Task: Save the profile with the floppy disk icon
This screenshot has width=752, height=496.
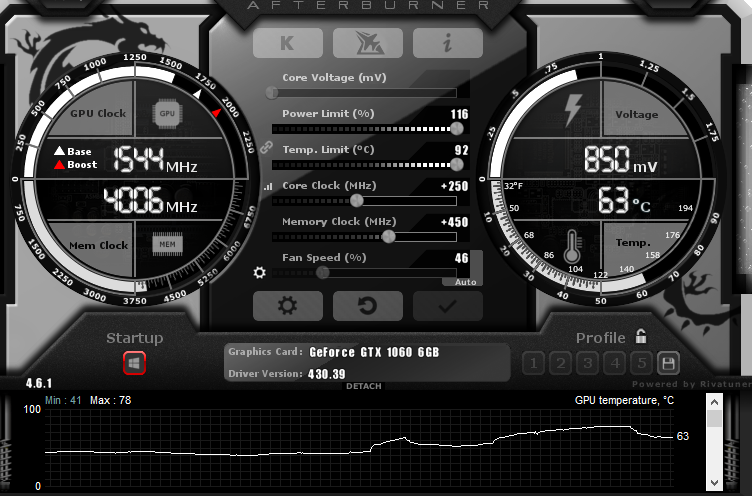Action: pos(669,364)
